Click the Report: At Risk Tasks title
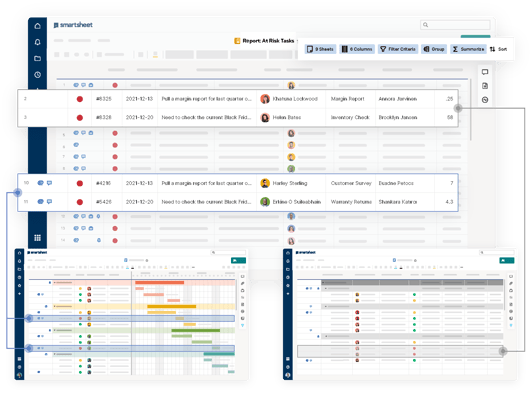 pos(268,41)
